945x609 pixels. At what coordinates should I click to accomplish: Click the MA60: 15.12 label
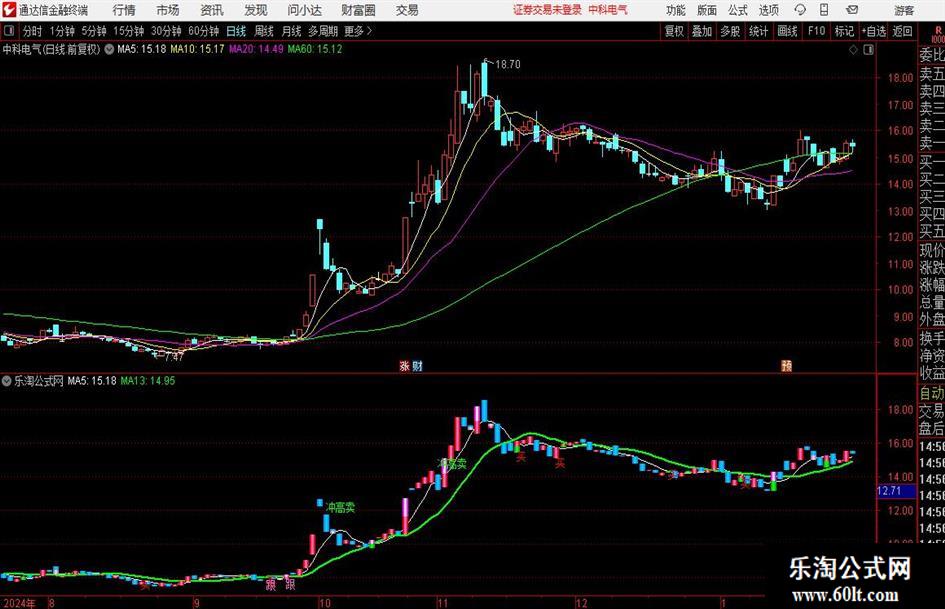[315, 49]
